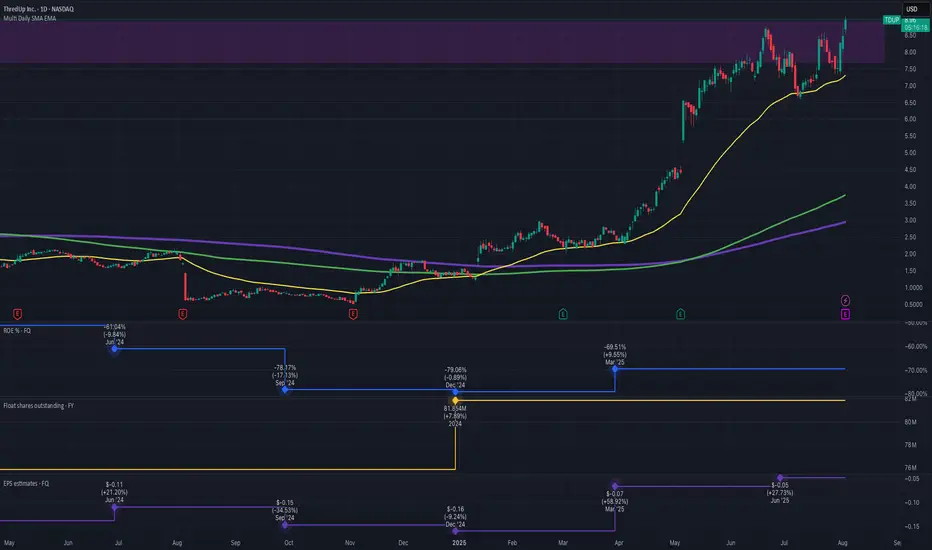Click the $-0.16 Dec '24 EPS label
The image size is (932, 550).
click(x=455, y=517)
